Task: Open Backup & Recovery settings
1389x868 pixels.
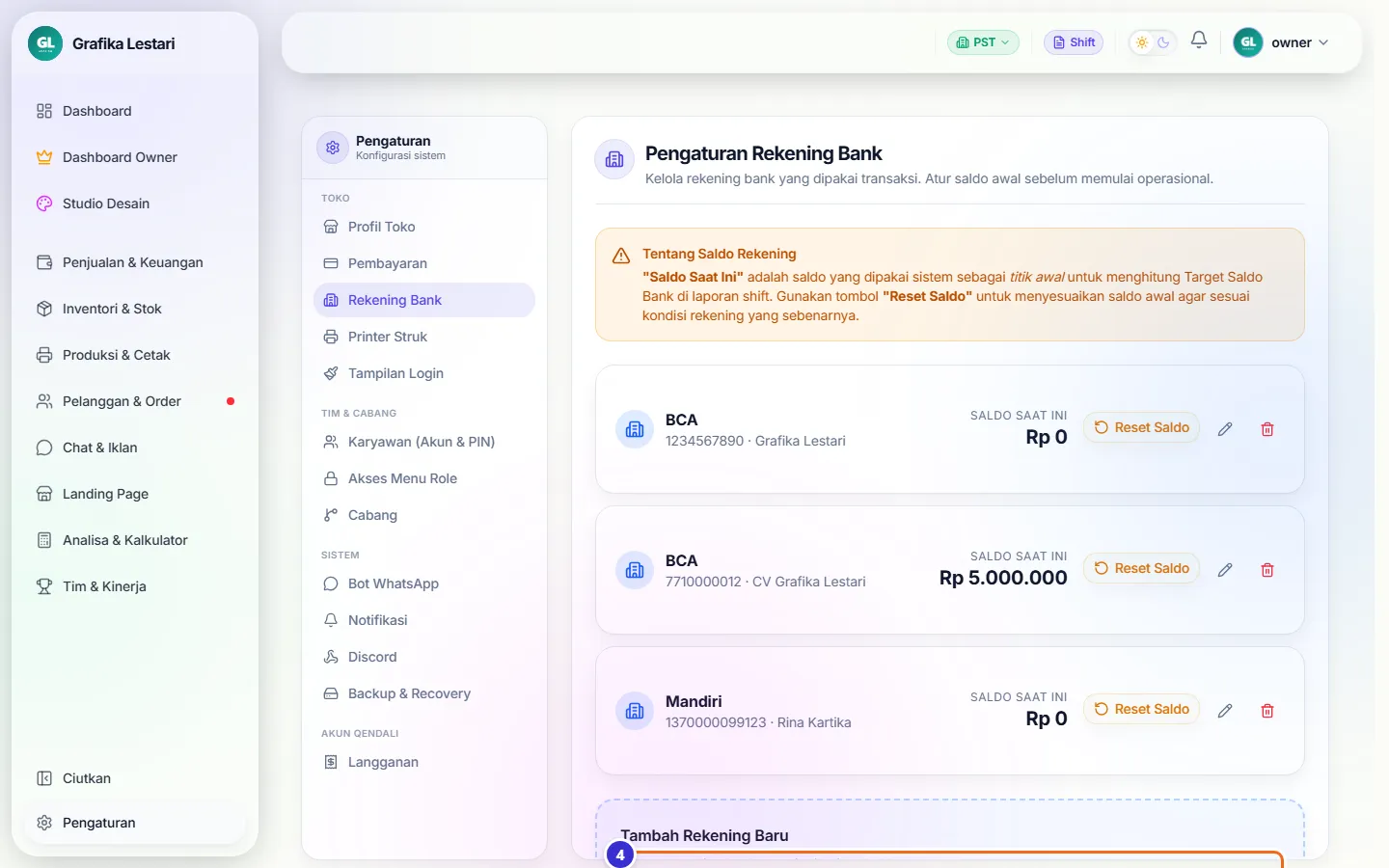Action: pyautogui.click(x=424, y=693)
